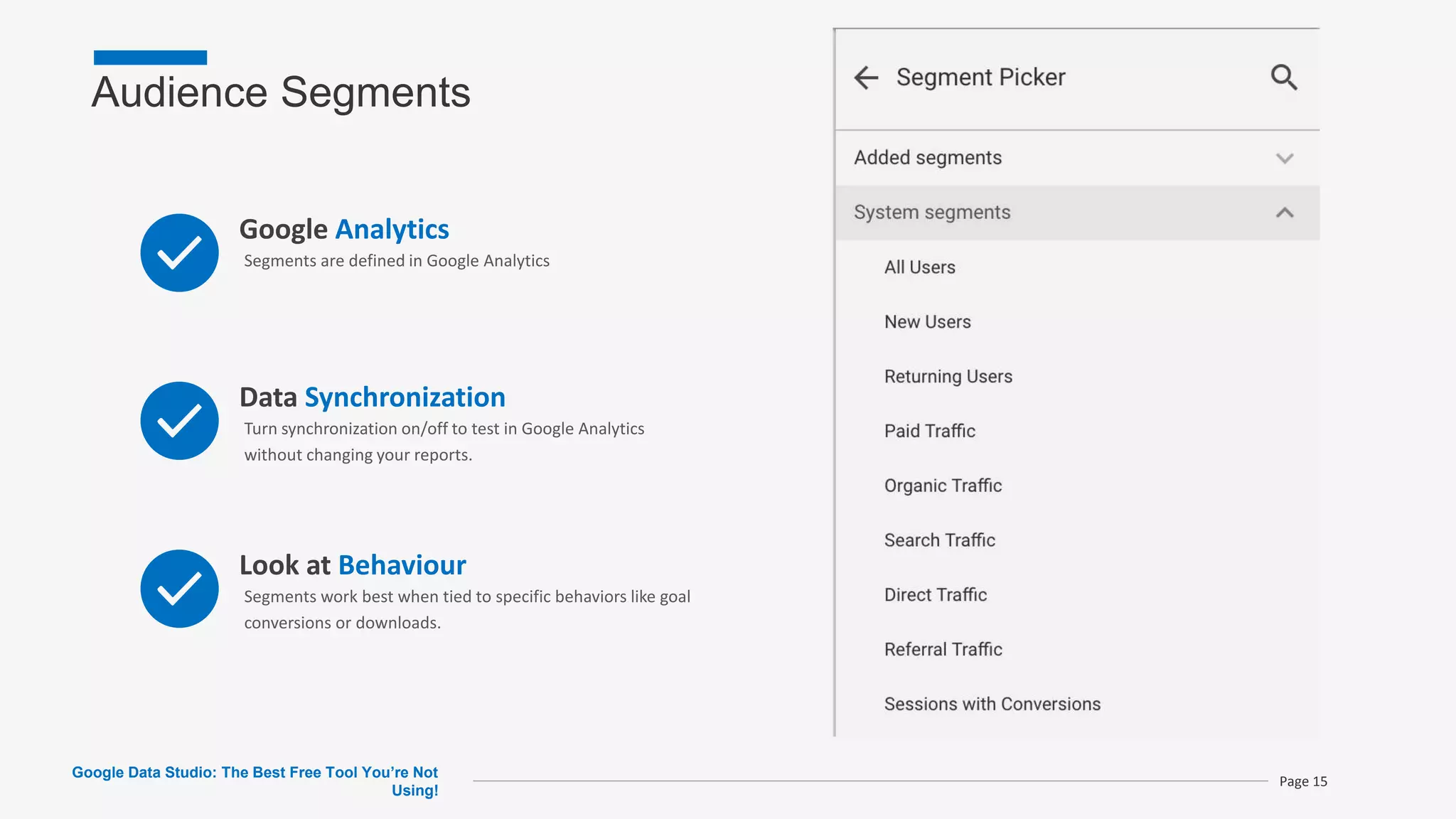Screen dimensions: 1456x819
Task: Collapse the System segments section
Action: pos(1078,213)
